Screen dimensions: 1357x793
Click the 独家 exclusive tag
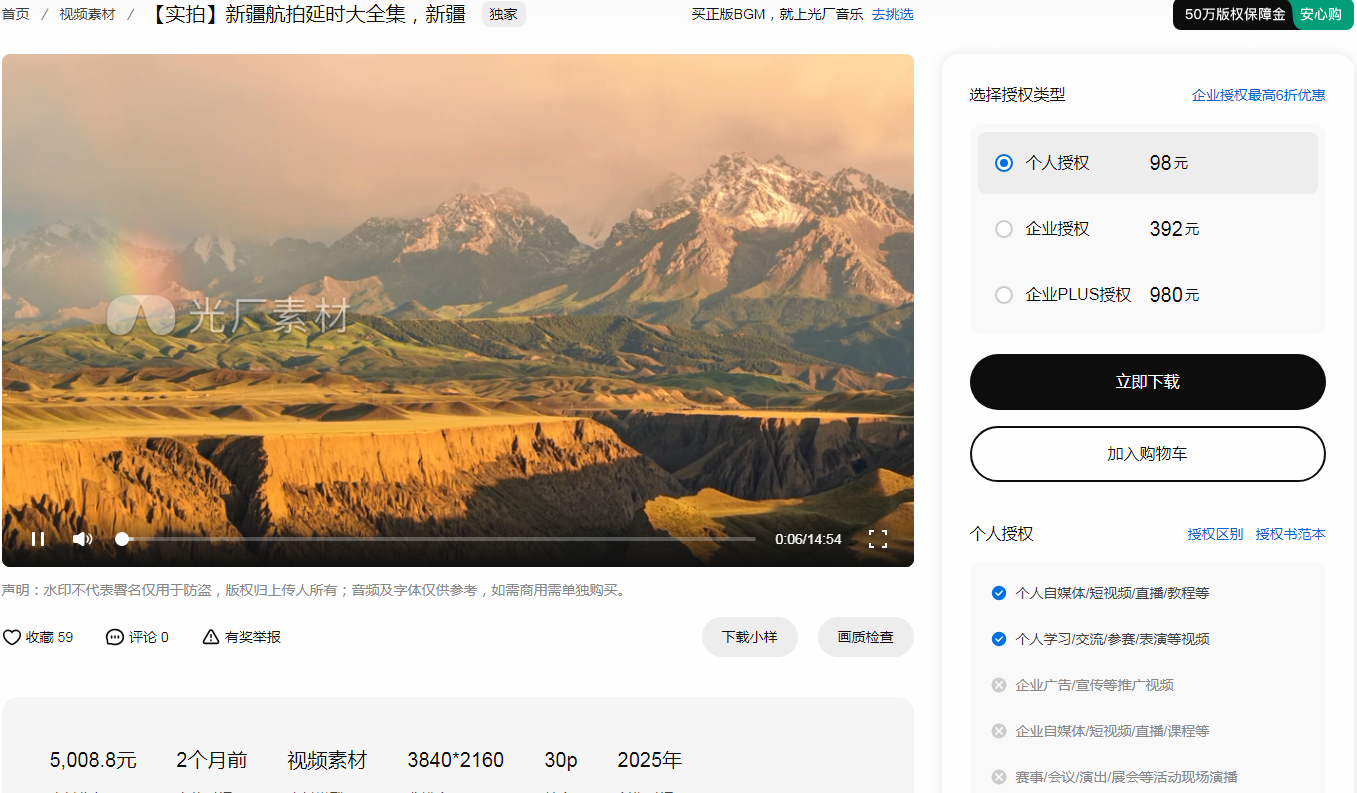pyautogui.click(x=503, y=15)
